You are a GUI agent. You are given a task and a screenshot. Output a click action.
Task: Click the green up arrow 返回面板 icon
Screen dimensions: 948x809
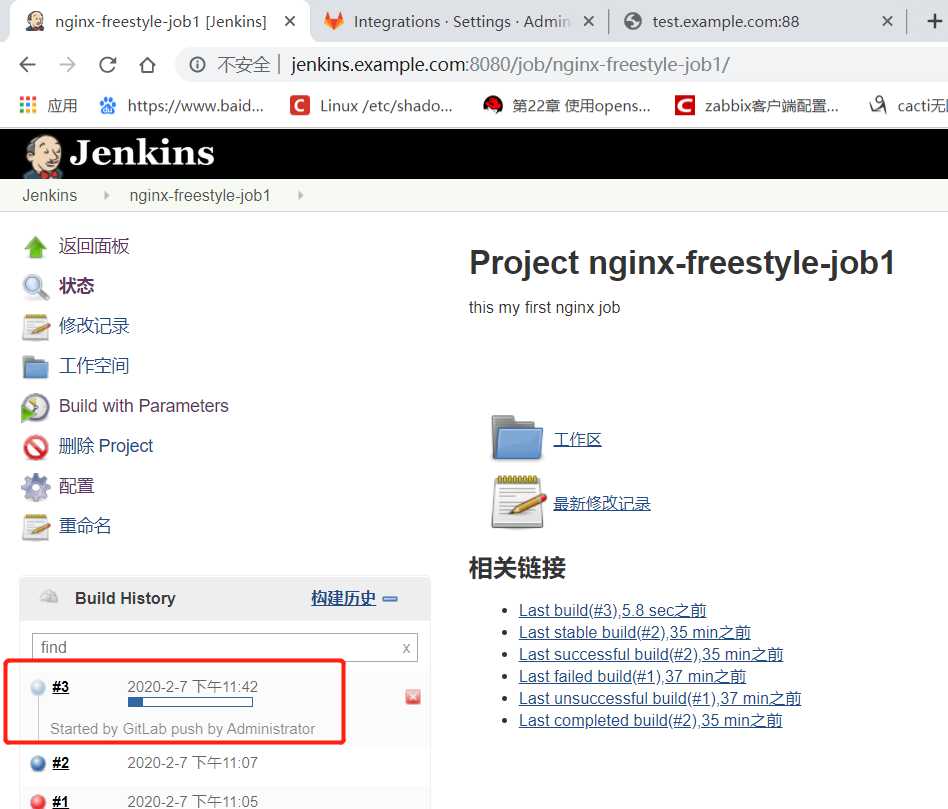(35, 247)
